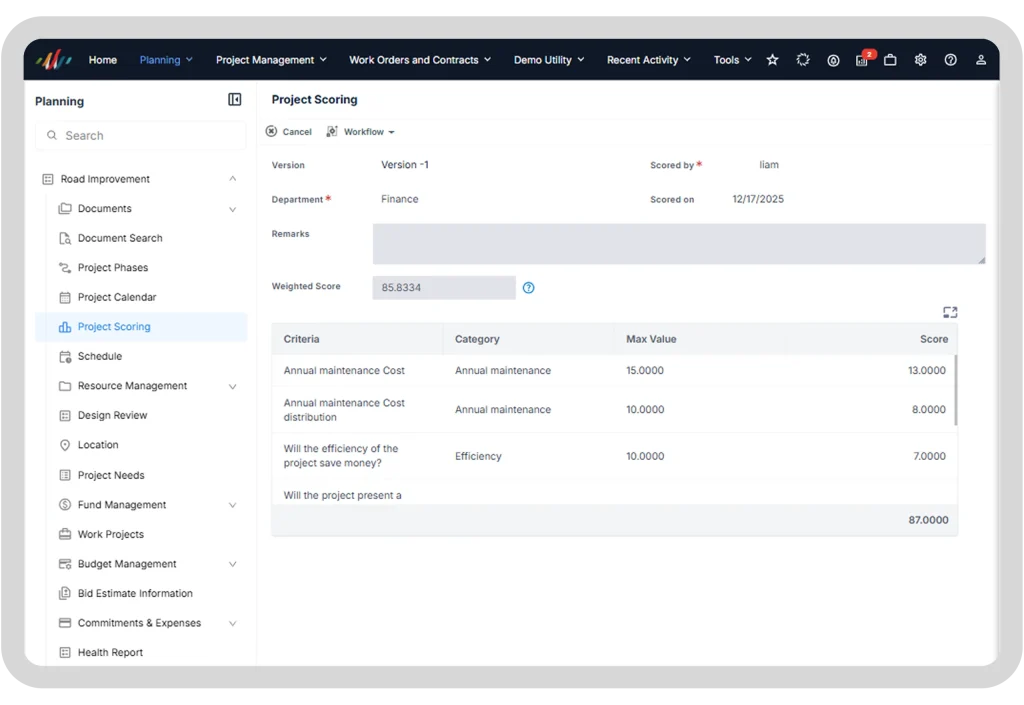
Task: Open the Tools dropdown menu
Action: (732, 60)
